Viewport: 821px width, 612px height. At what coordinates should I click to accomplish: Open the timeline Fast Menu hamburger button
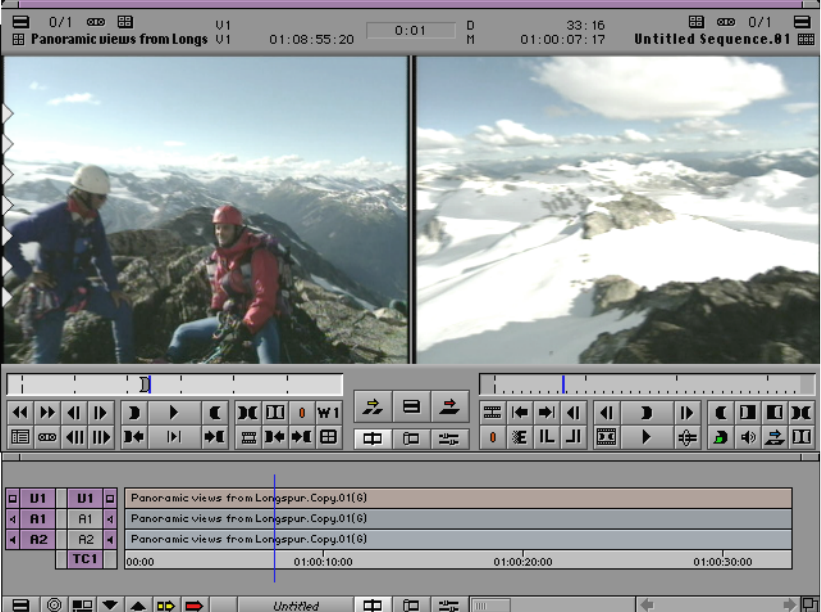[21, 605]
